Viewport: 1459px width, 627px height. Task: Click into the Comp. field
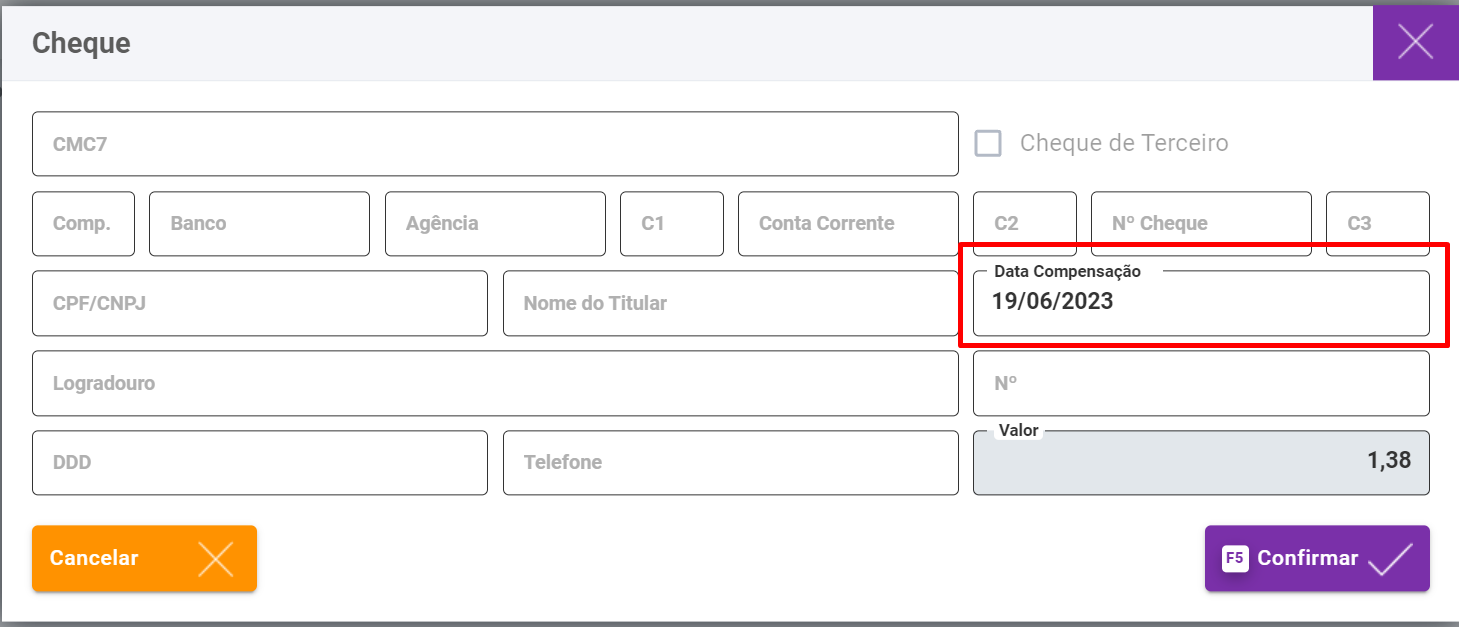point(83,224)
